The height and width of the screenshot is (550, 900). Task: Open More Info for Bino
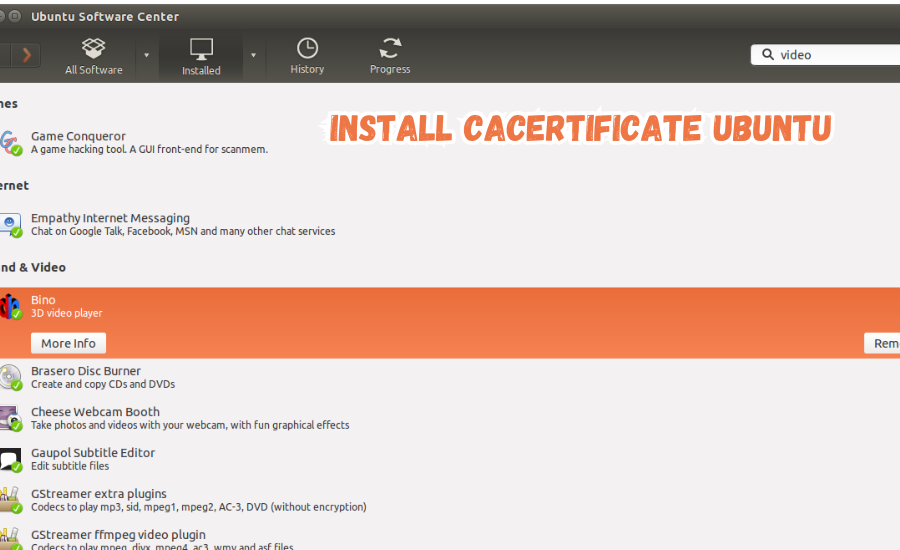[68, 343]
